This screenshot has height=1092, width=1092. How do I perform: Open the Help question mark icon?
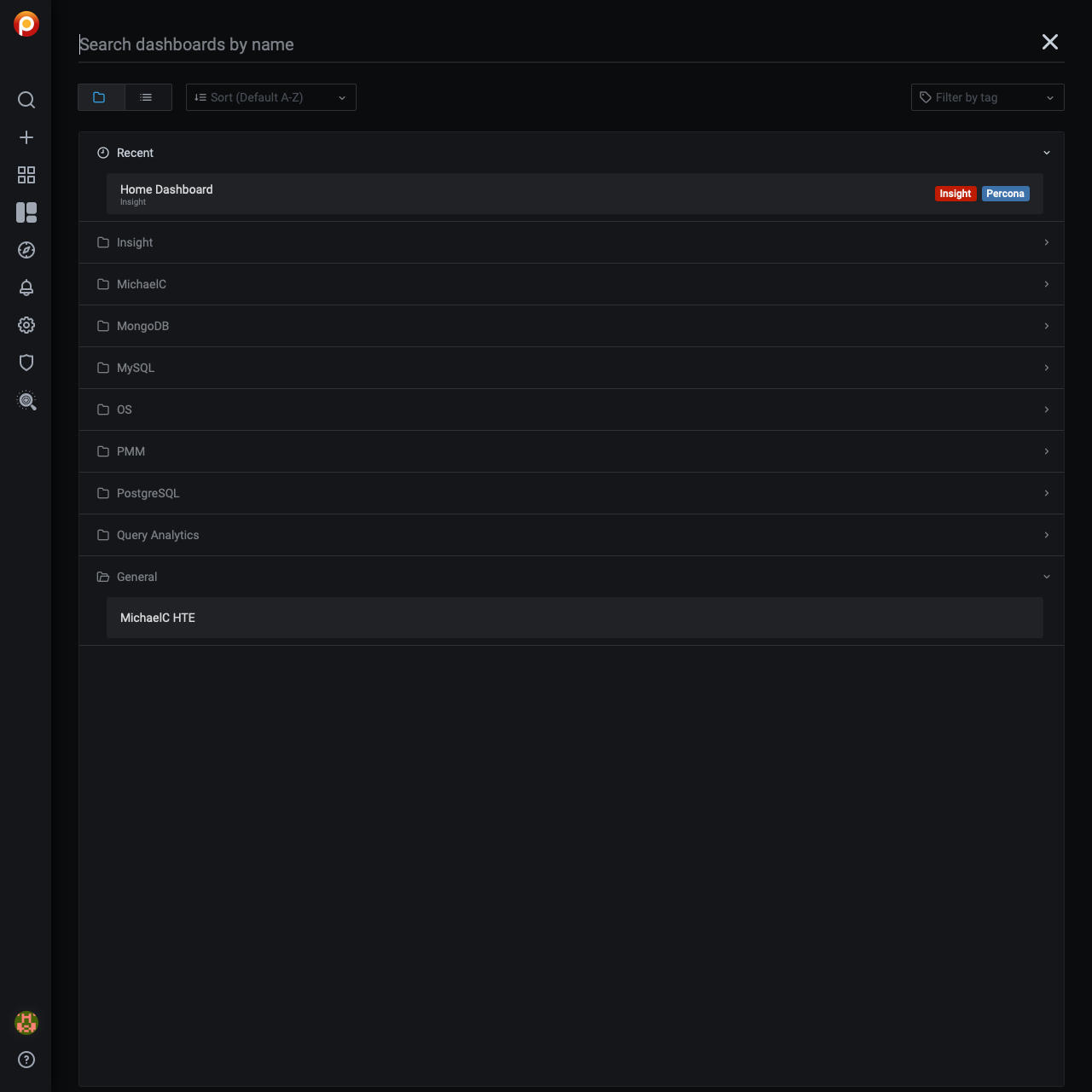point(26,1060)
